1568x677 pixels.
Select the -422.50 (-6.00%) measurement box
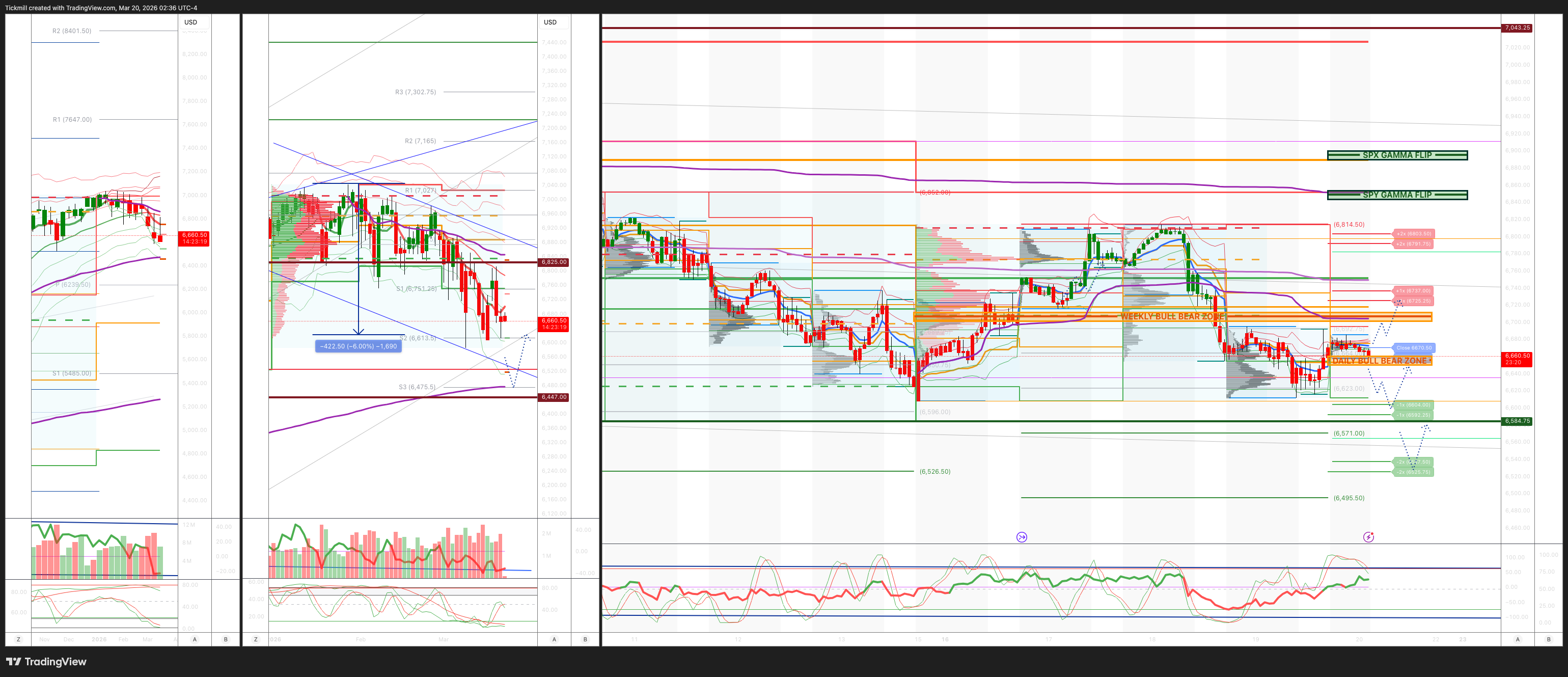358,346
